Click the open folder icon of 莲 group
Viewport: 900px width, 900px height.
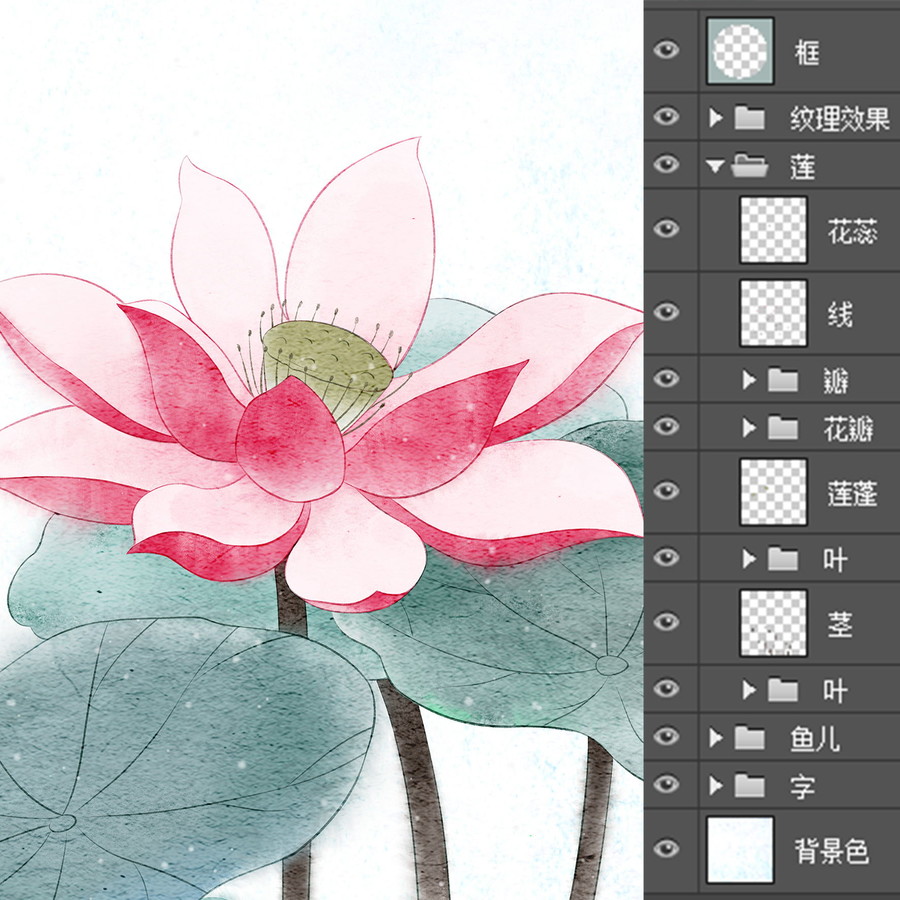[749, 165]
